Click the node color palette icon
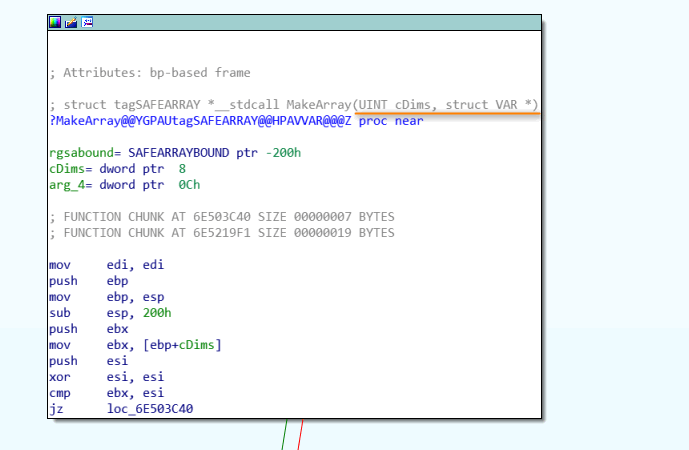This screenshot has width=689, height=450. pos(56,21)
